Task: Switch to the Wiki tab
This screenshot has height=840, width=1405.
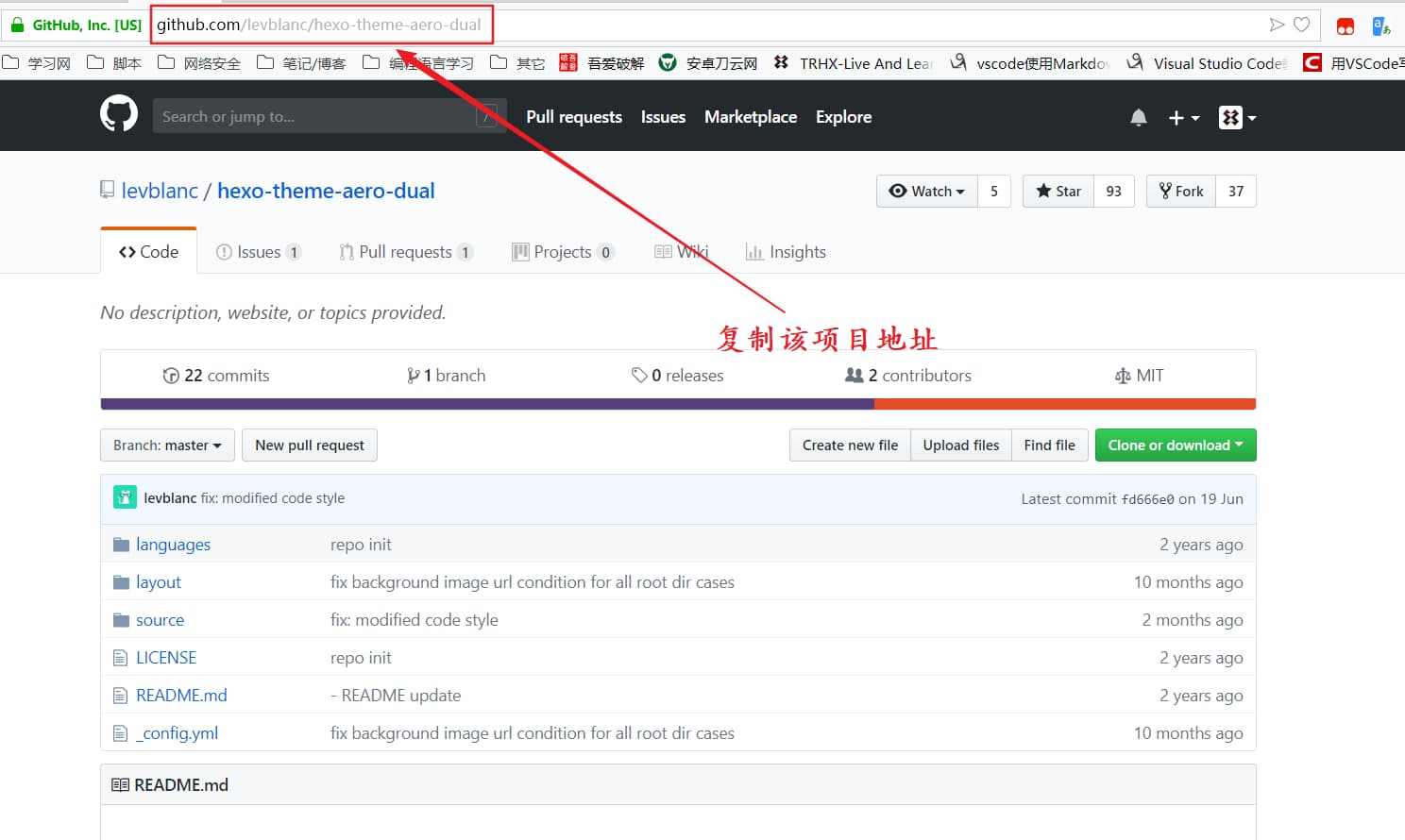Action: point(681,252)
